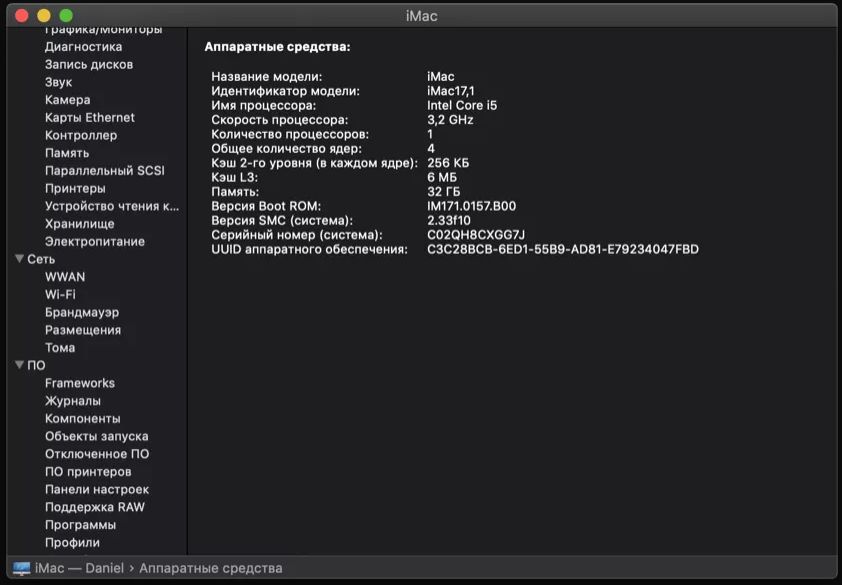Select Журналы sidebar entry
Viewport: 842px width, 585px height.
(x=72, y=401)
